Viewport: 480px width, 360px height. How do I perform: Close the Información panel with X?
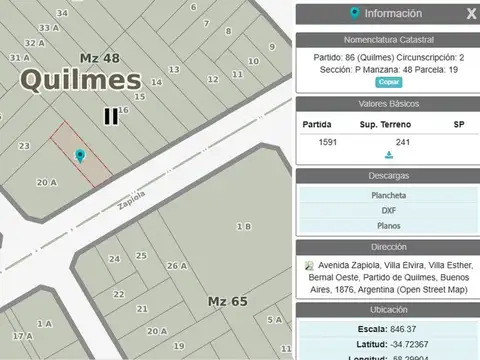pyautogui.click(x=471, y=14)
